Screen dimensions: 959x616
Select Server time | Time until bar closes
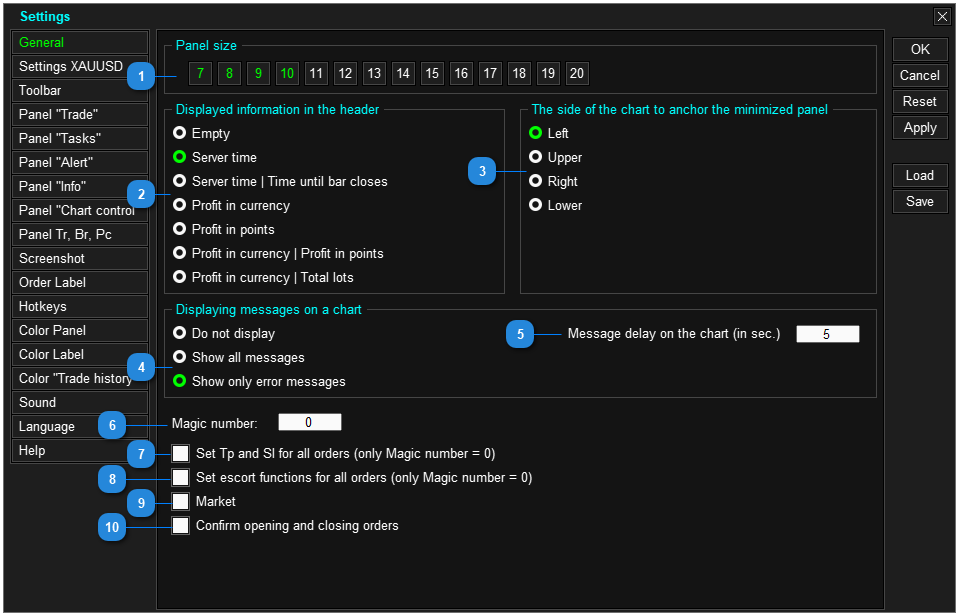179,180
